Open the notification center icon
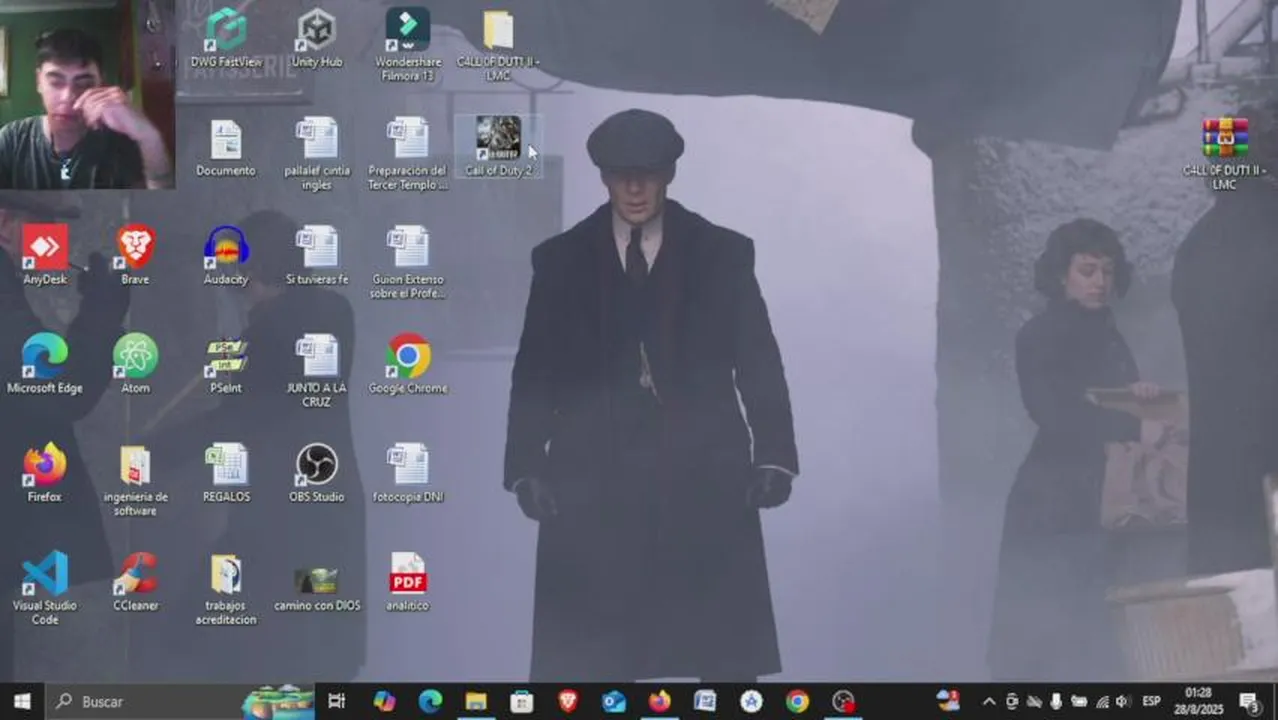This screenshot has height=720, width=1278. click(x=1249, y=702)
